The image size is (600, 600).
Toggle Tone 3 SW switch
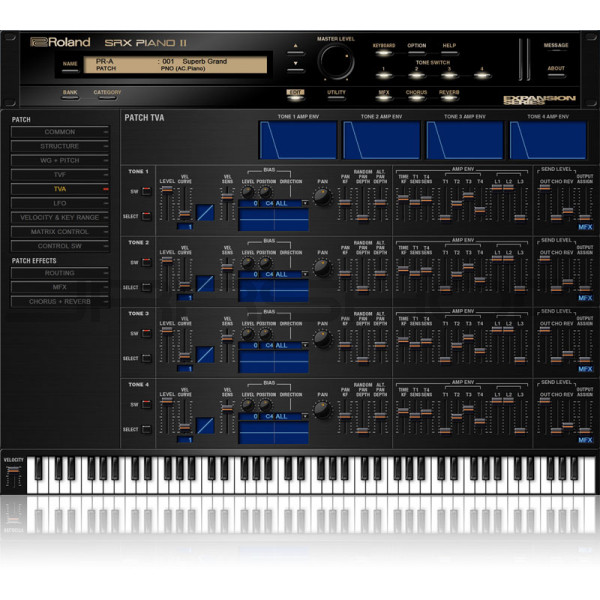147,333
